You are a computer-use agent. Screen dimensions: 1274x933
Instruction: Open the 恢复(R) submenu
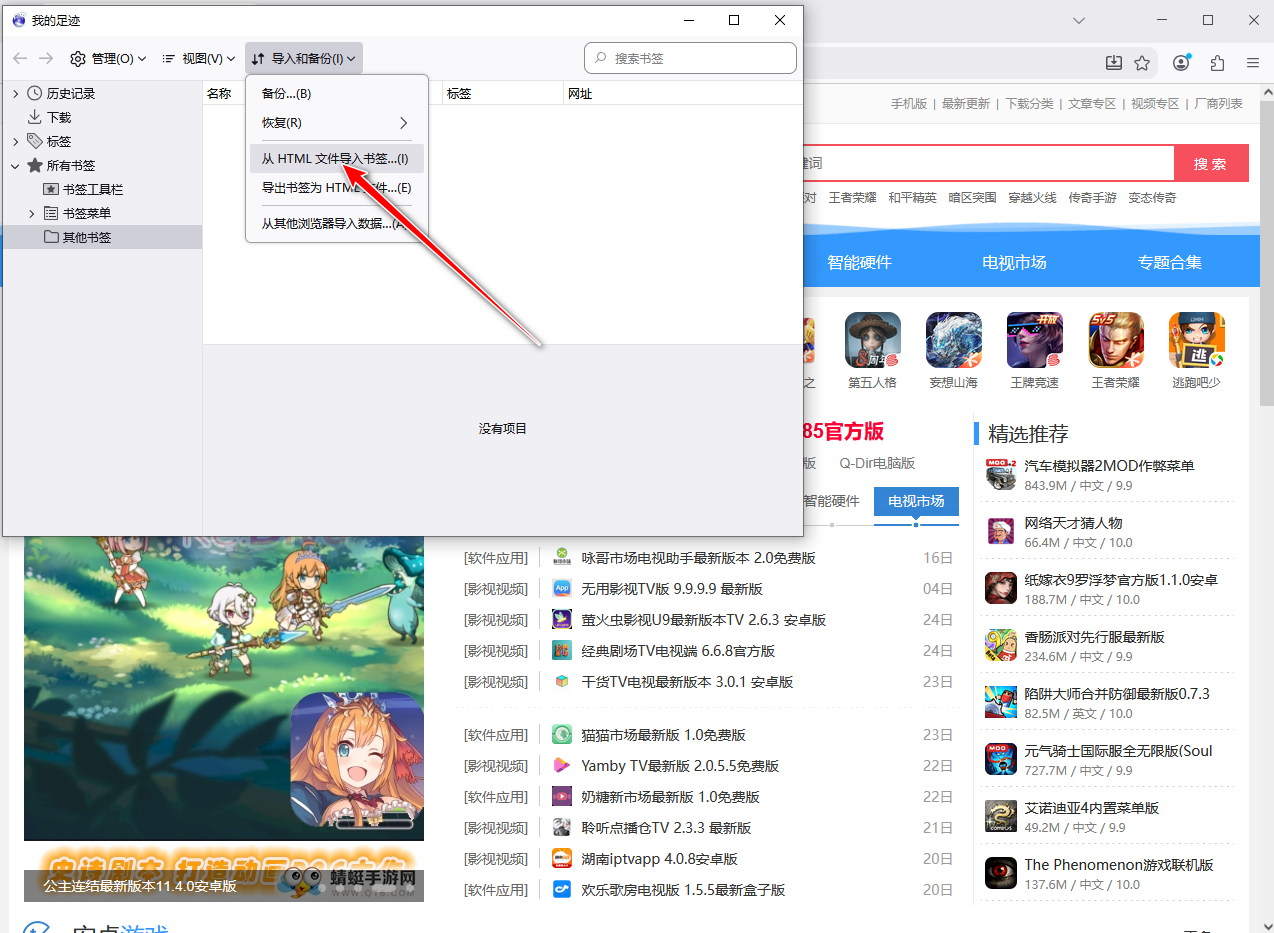(x=337, y=123)
